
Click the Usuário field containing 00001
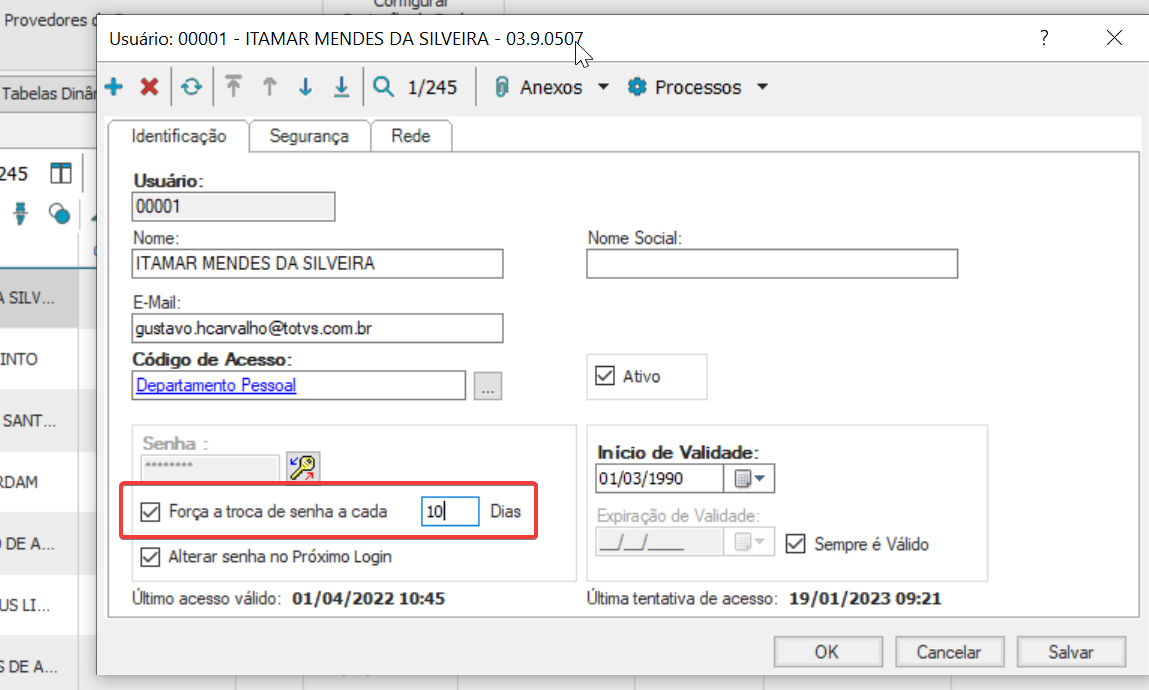tap(233, 207)
